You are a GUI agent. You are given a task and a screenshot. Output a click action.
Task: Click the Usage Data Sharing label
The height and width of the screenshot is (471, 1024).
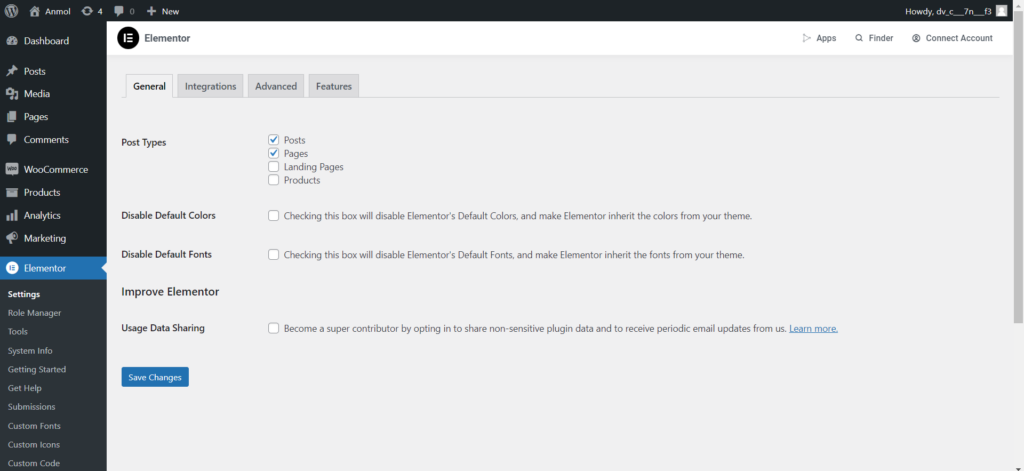tap(163, 328)
